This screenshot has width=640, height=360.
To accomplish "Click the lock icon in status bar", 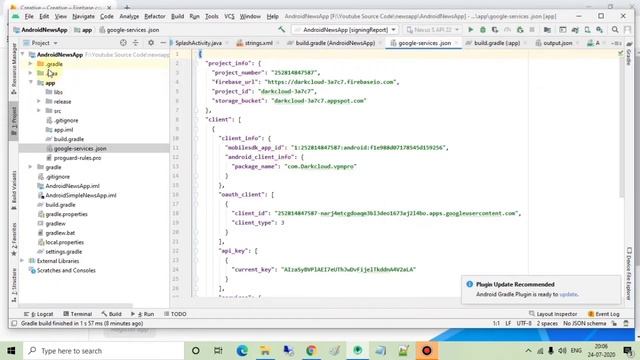I will click(614, 323).
